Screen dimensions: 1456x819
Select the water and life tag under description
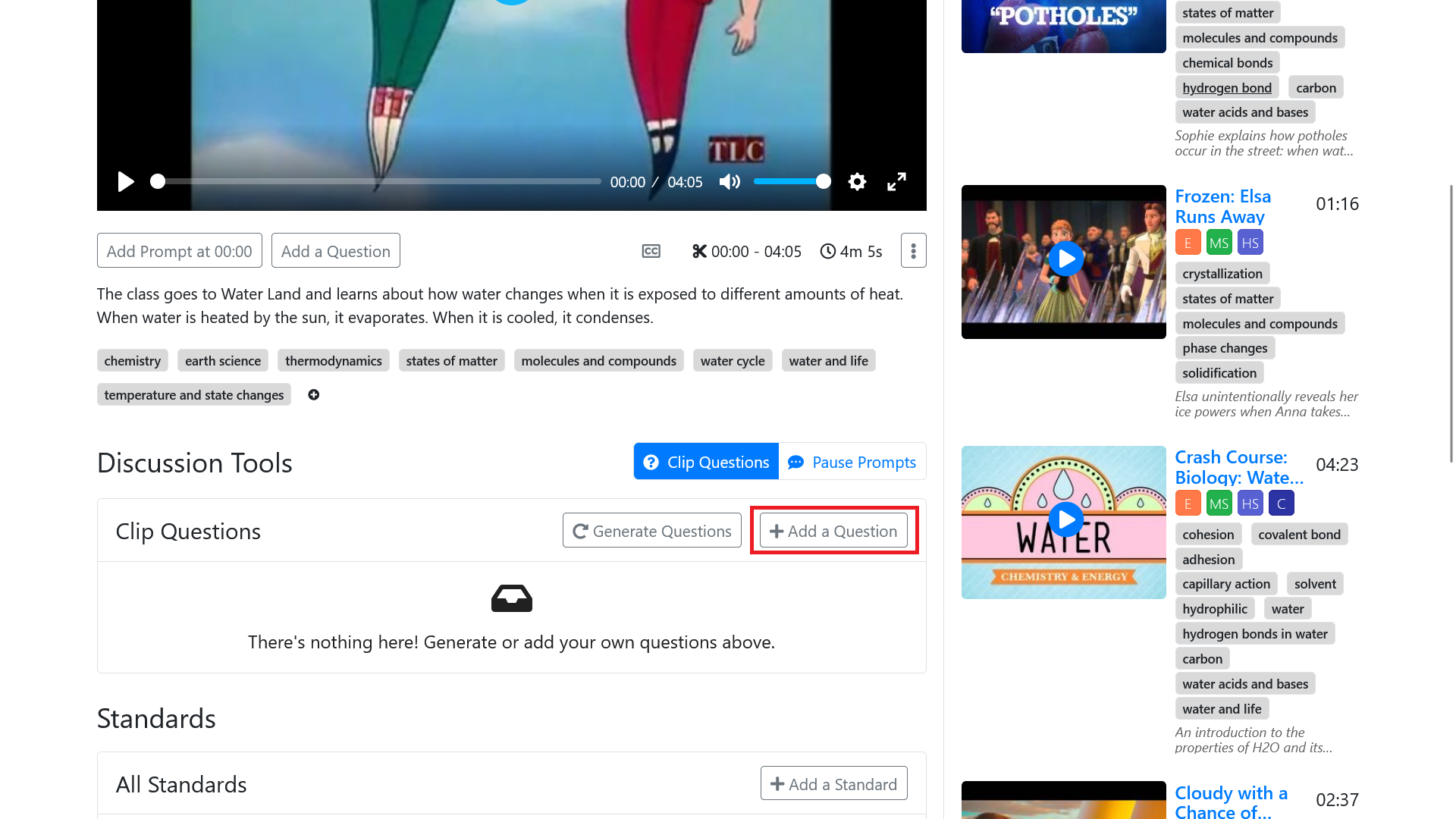(x=828, y=361)
